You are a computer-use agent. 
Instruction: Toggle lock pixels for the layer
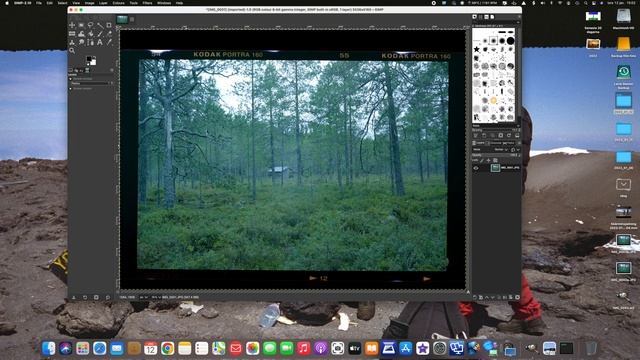[482, 160]
